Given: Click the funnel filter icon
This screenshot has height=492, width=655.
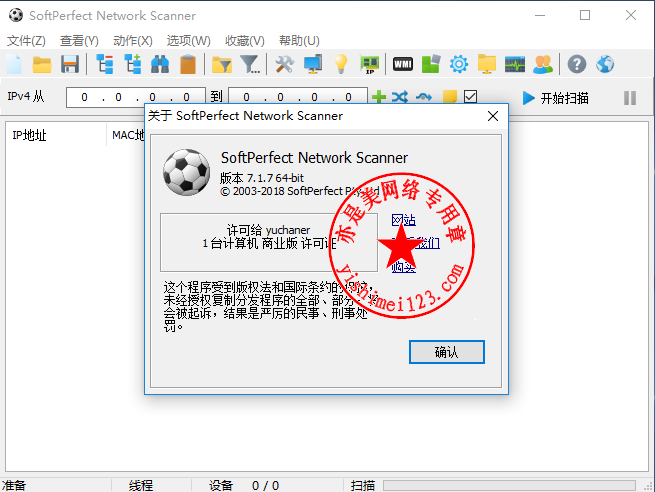Looking at the screenshot, I should point(250,64).
